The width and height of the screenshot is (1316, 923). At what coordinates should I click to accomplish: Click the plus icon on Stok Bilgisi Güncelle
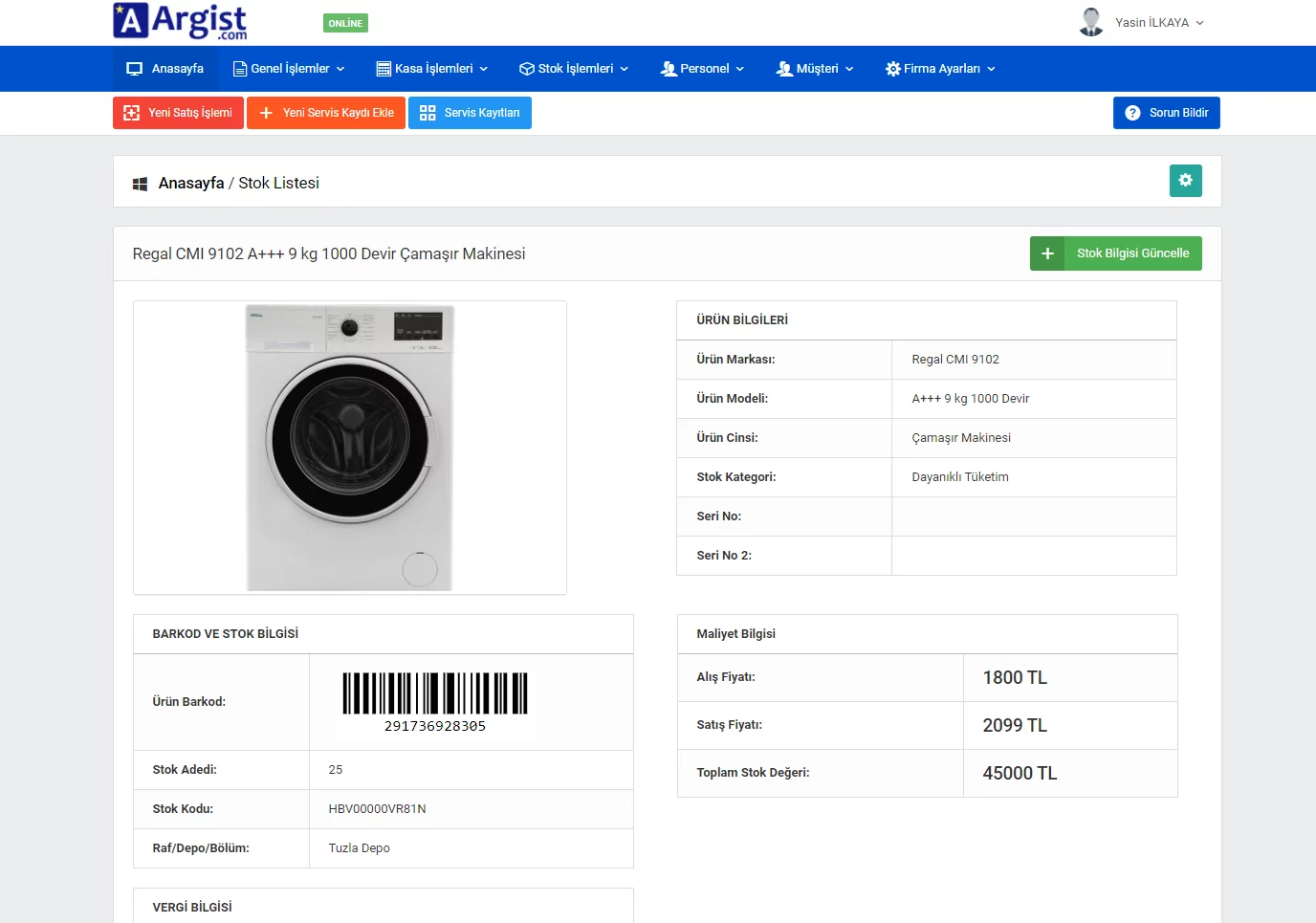1047,253
